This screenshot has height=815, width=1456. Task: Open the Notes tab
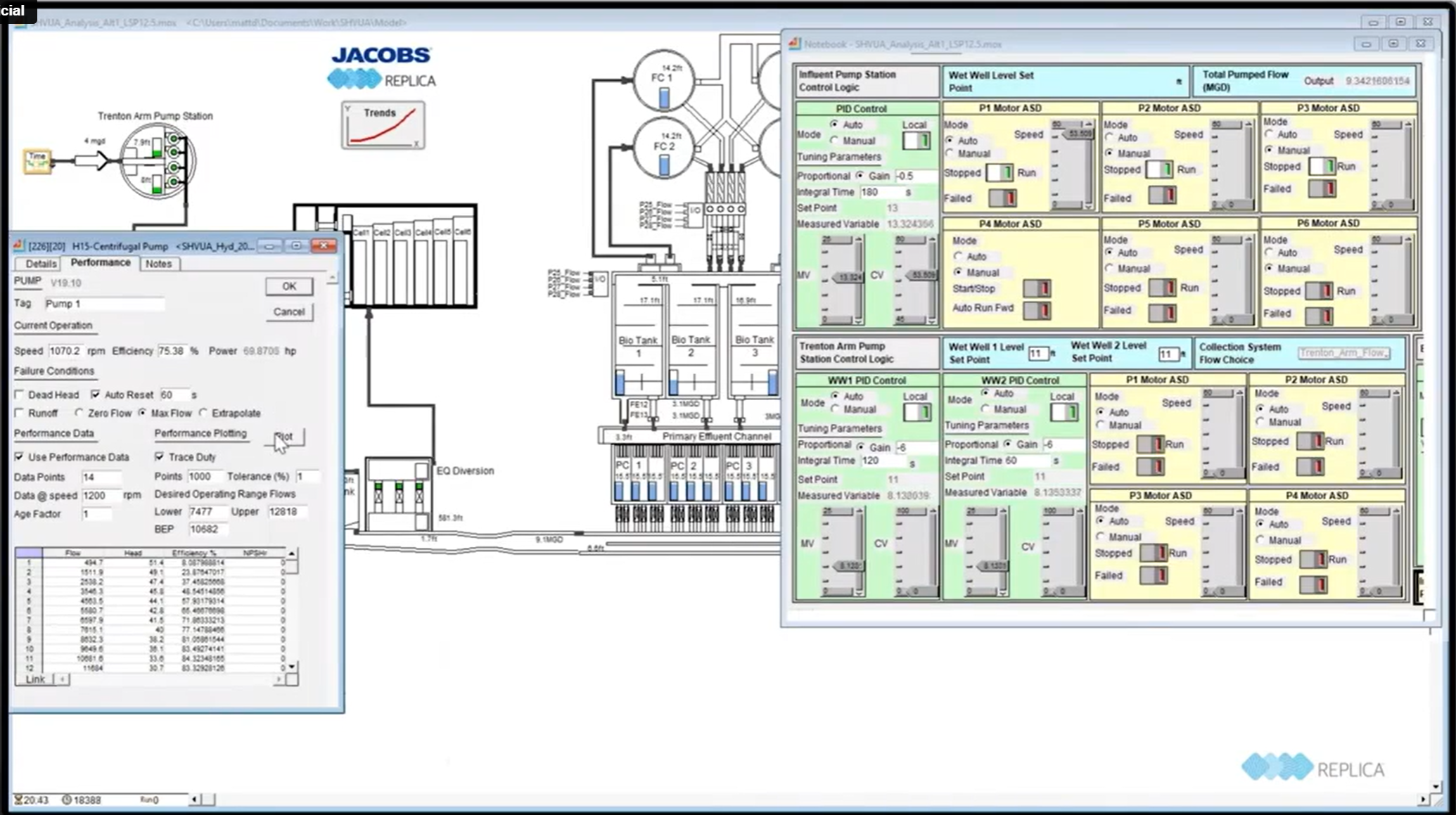(158, 264)
